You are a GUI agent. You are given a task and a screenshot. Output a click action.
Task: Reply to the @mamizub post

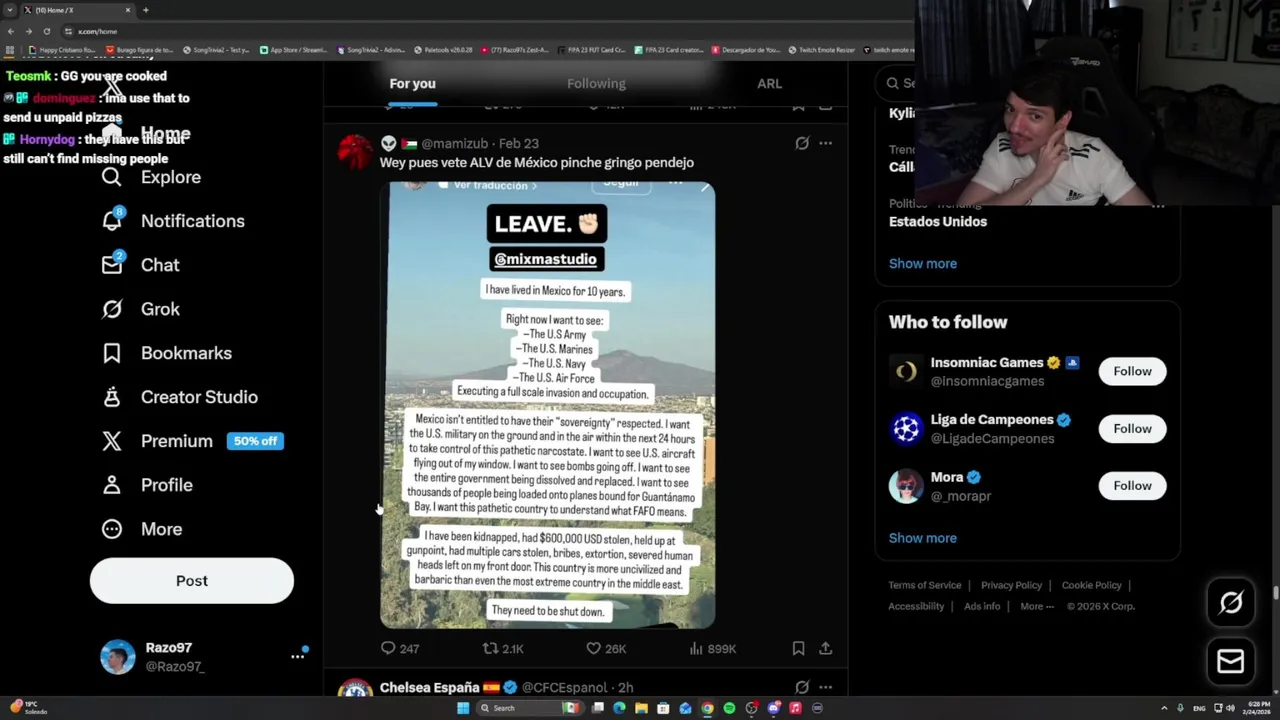389,648
